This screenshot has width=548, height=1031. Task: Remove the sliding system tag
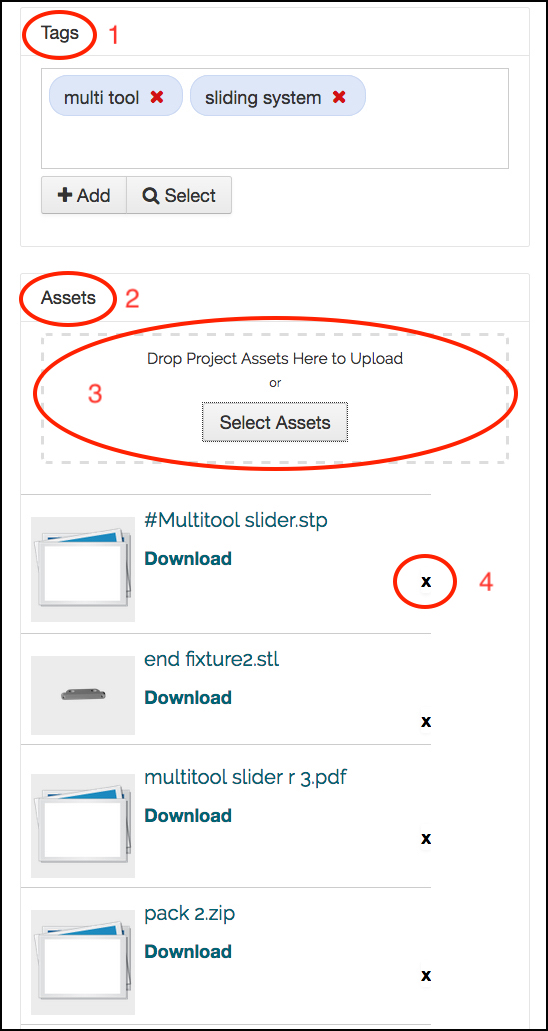click(x=339, y=97)
